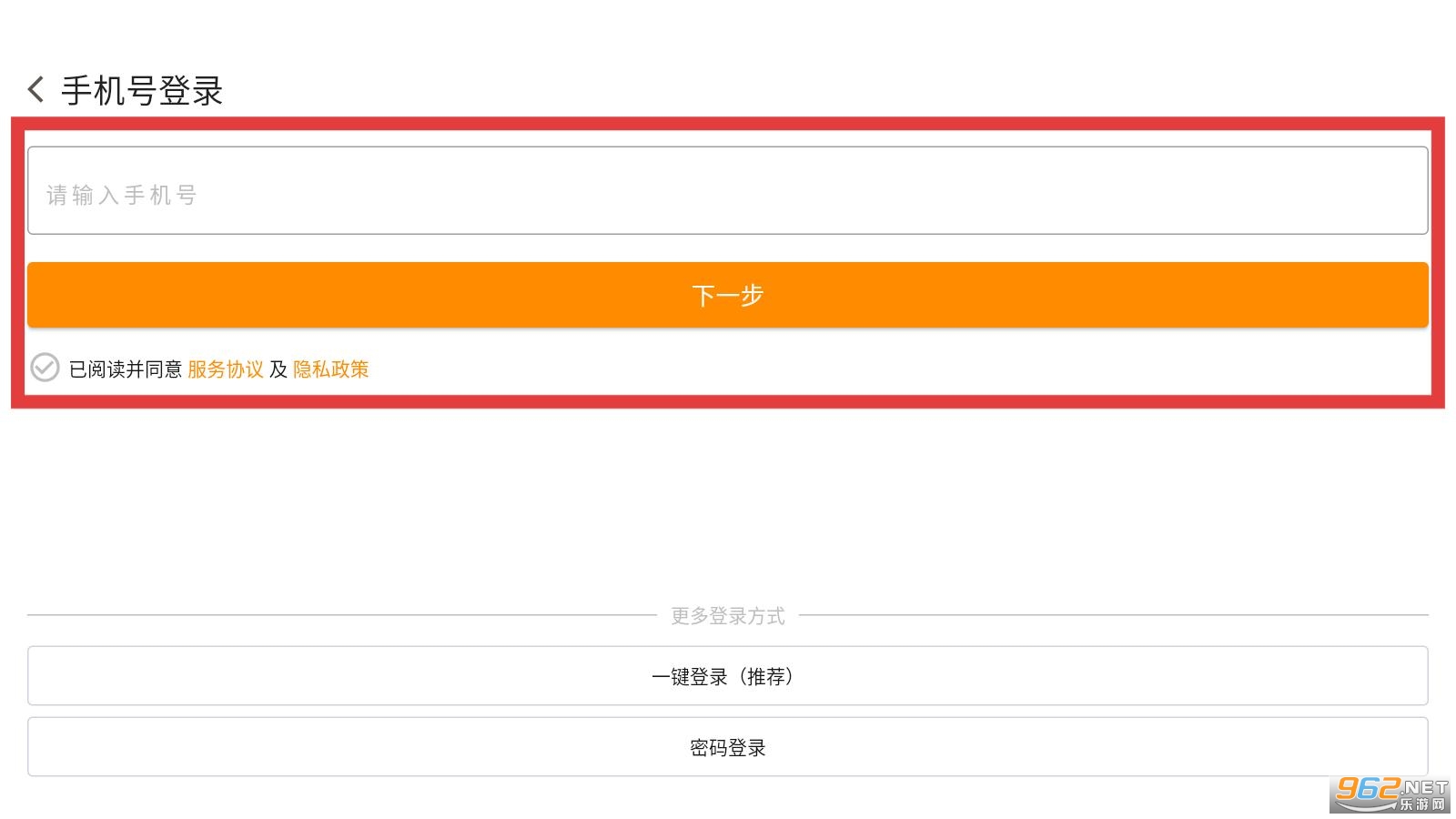Select the recommended one-tap login button
The image size is (1456, 819).
727,676
